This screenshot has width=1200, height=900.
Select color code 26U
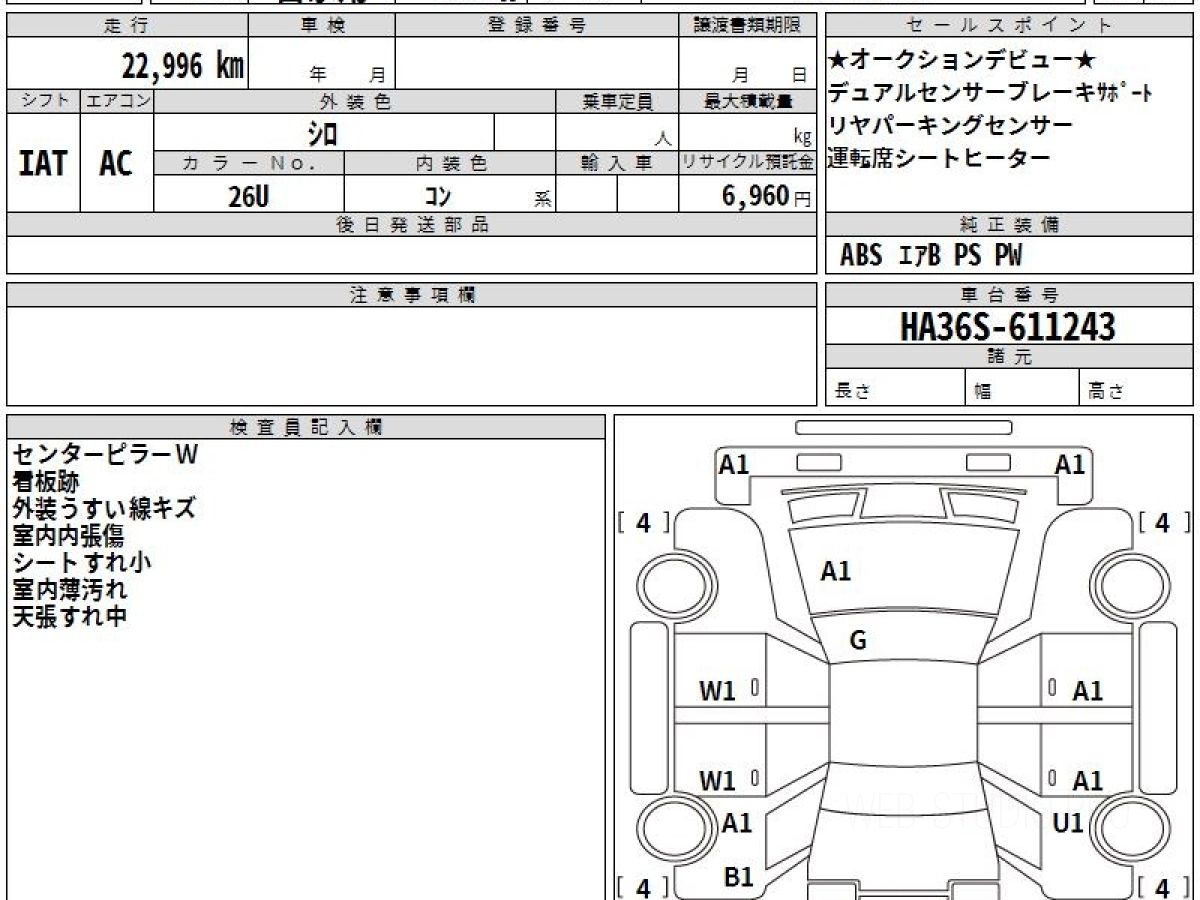248,196
